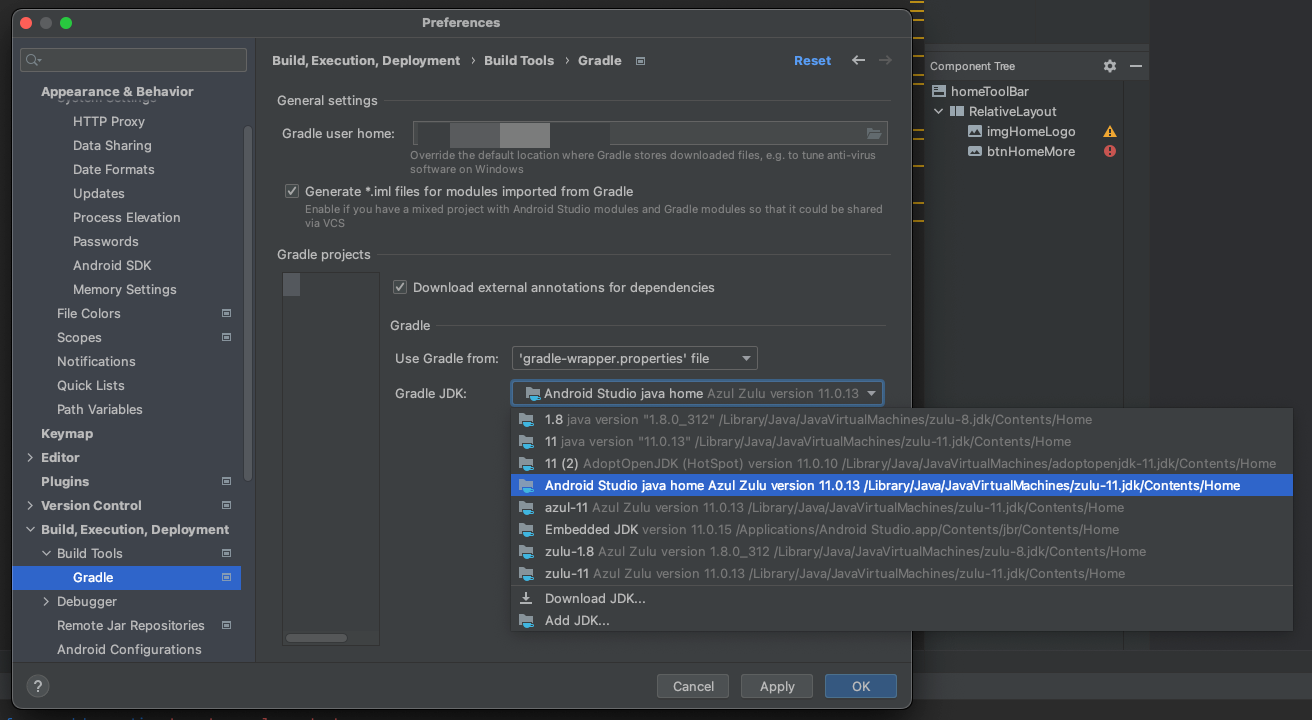1312x720 pixels.
Task: Select 1.8 java version 1.8.0_312 JDK
Action: 902,420
